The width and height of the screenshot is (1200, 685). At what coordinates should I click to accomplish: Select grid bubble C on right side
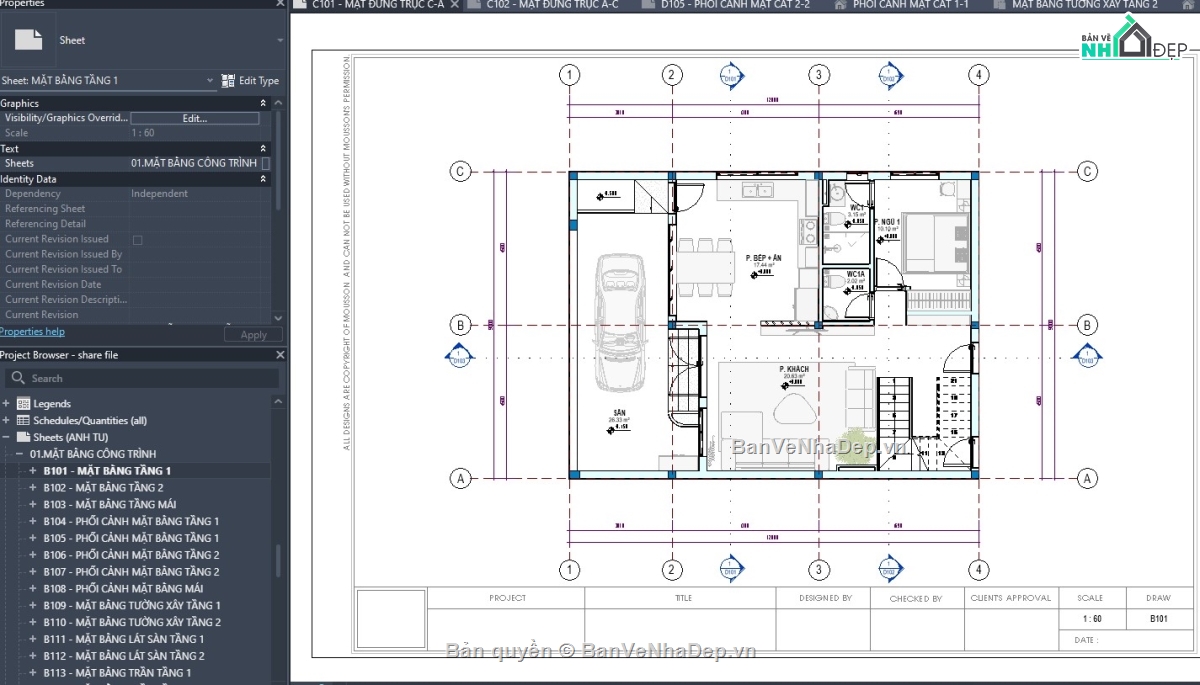tap(1088, 172)
